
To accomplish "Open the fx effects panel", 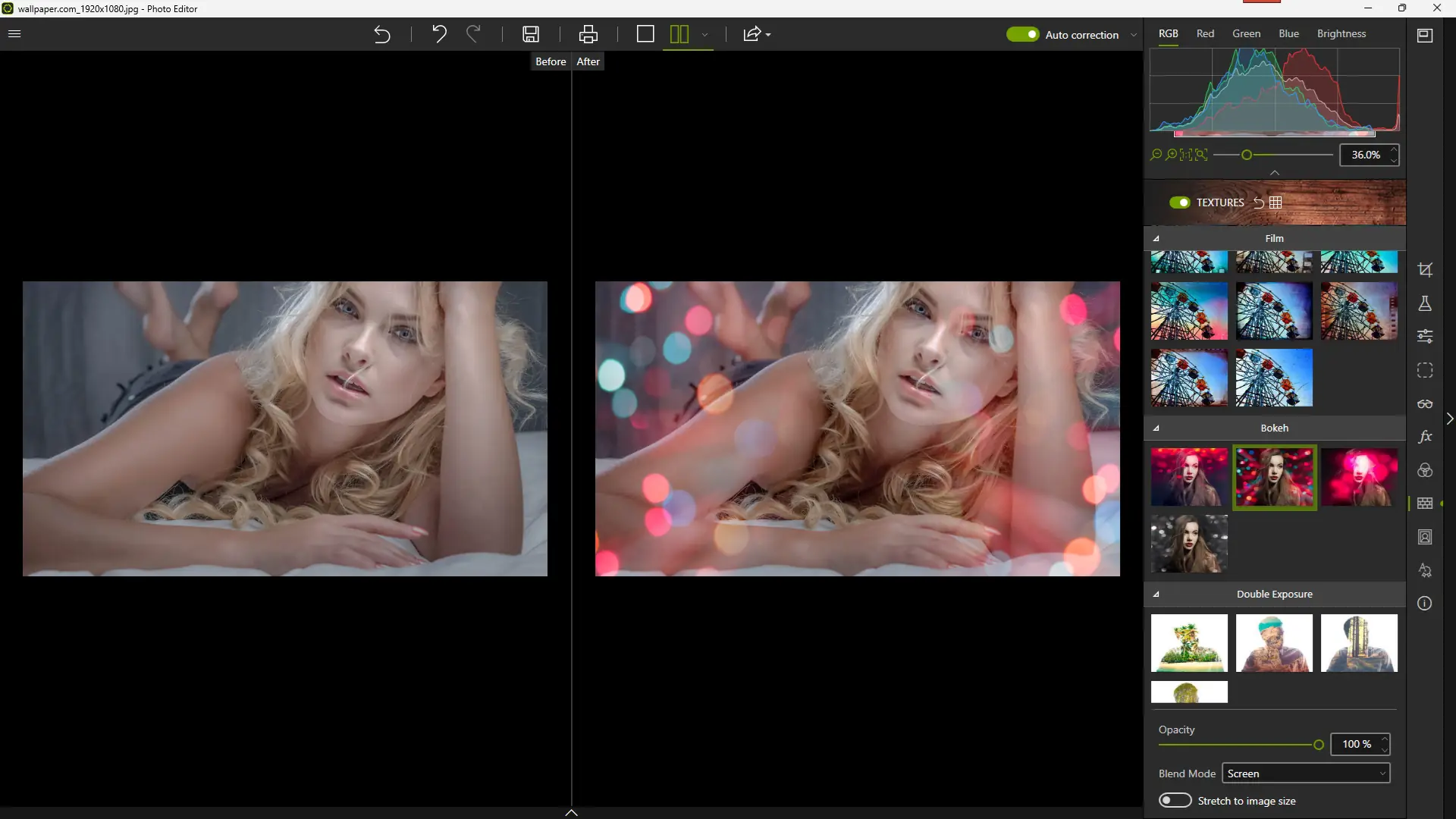I will (1425, 437).
